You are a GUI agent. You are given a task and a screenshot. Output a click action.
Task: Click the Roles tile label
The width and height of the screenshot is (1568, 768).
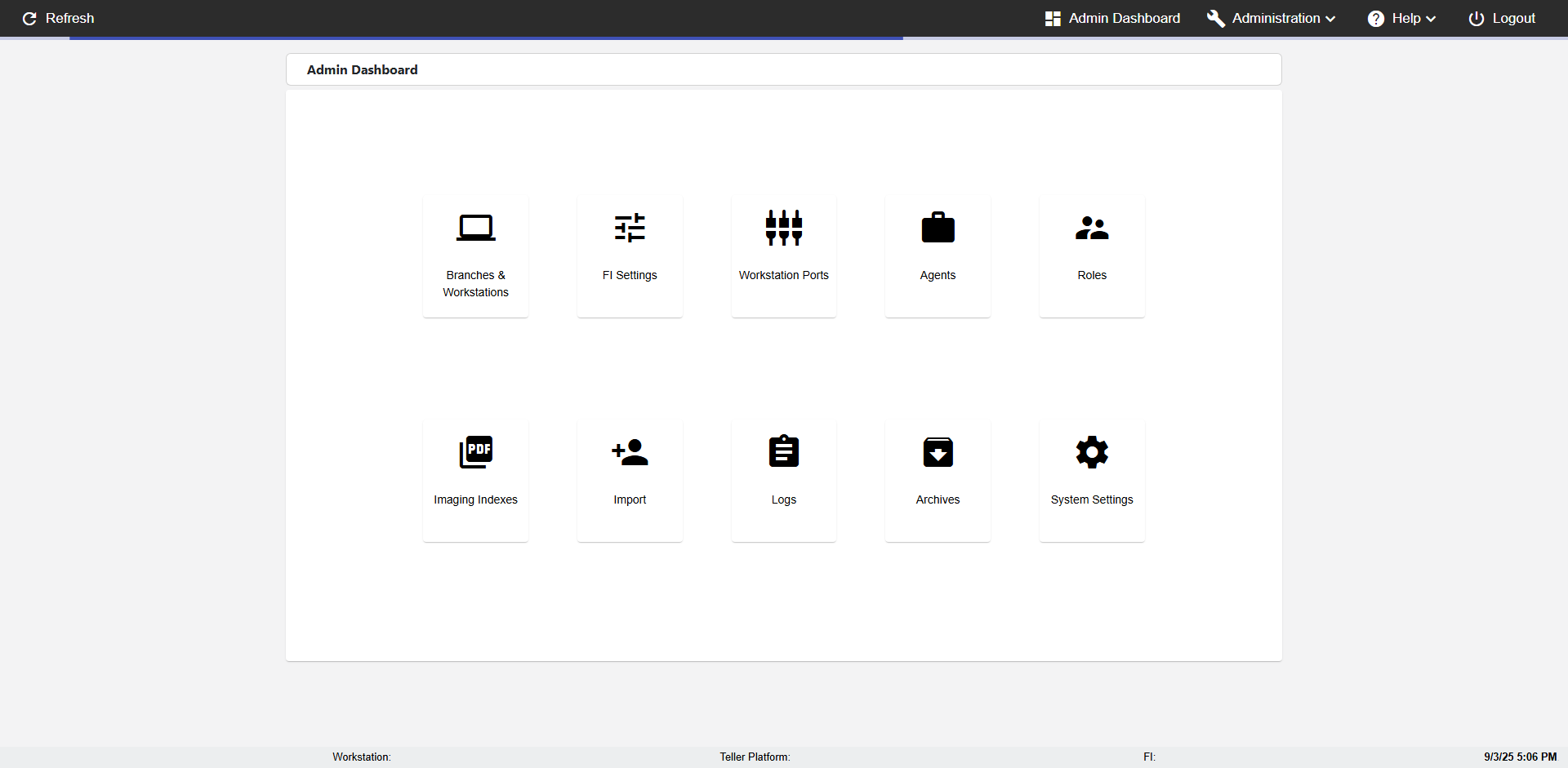coord(1092,275)
